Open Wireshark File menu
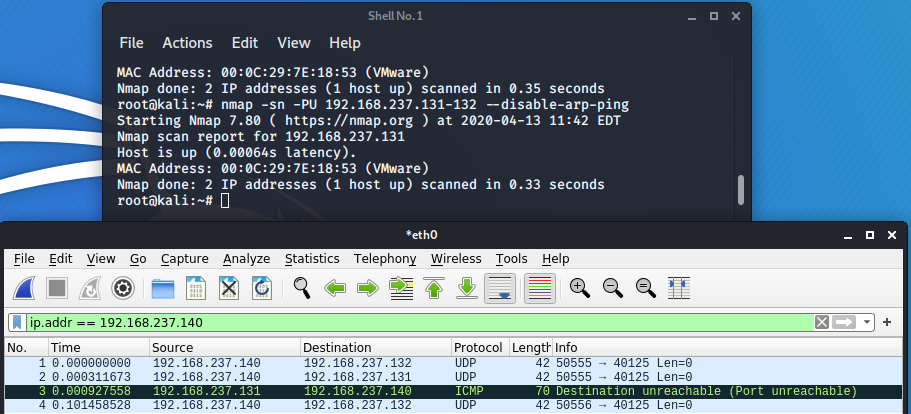Viewport: 911px width, 414px height. tap(24, 259)
